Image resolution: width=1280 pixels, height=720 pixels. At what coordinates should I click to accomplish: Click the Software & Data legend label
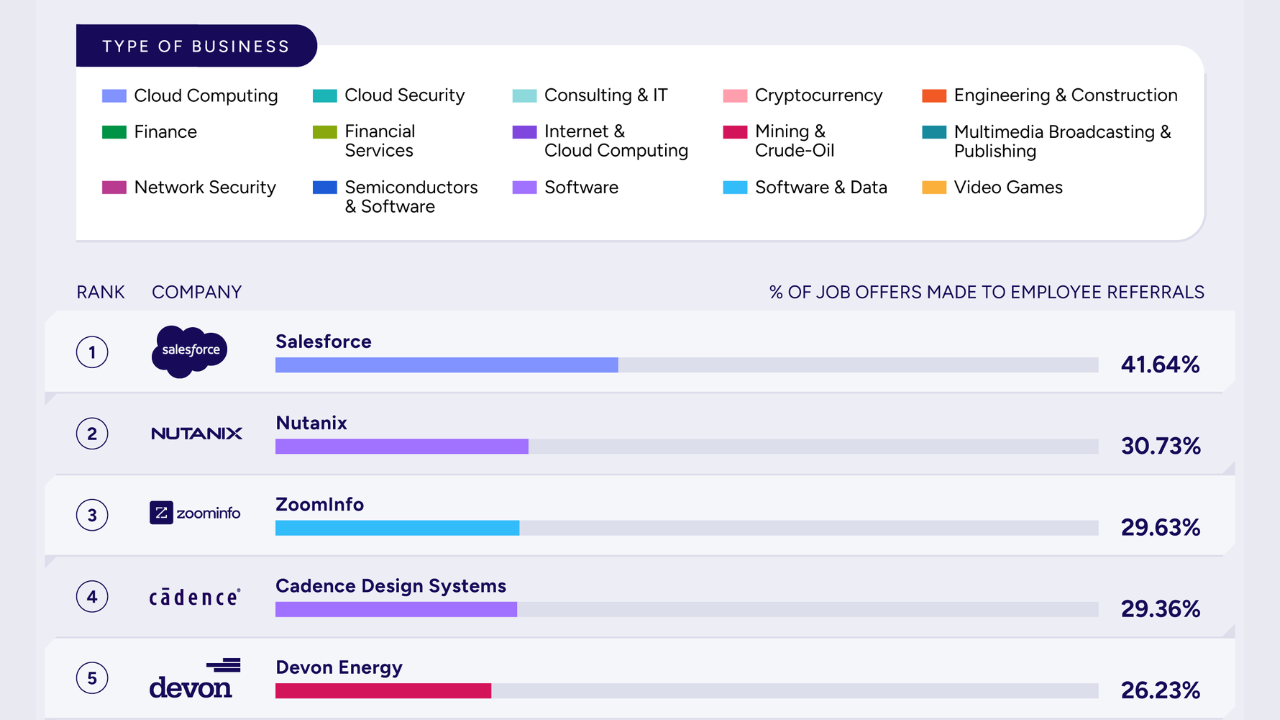[821, 187]
